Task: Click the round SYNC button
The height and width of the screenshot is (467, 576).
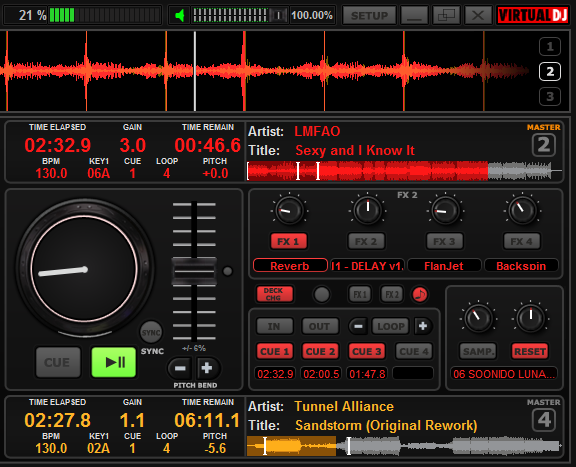Action: (x=151, y=332)
